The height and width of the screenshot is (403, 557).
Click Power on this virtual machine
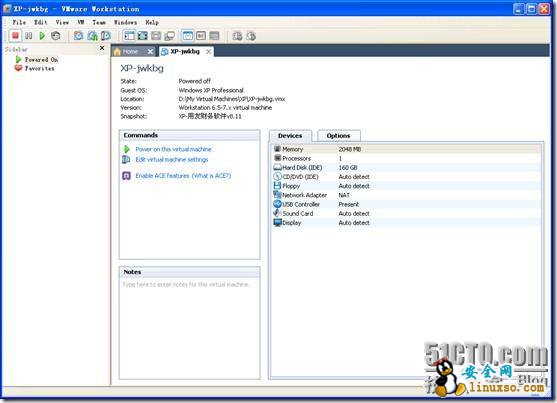click(173, 149)
